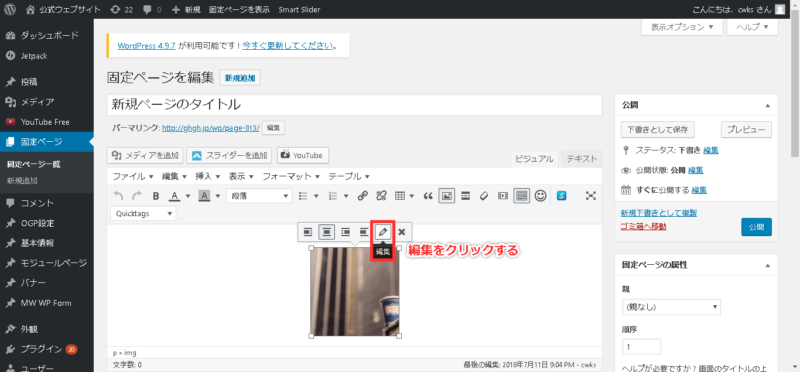
Task: Open the 挿入 menu
Action: [208, 176]
